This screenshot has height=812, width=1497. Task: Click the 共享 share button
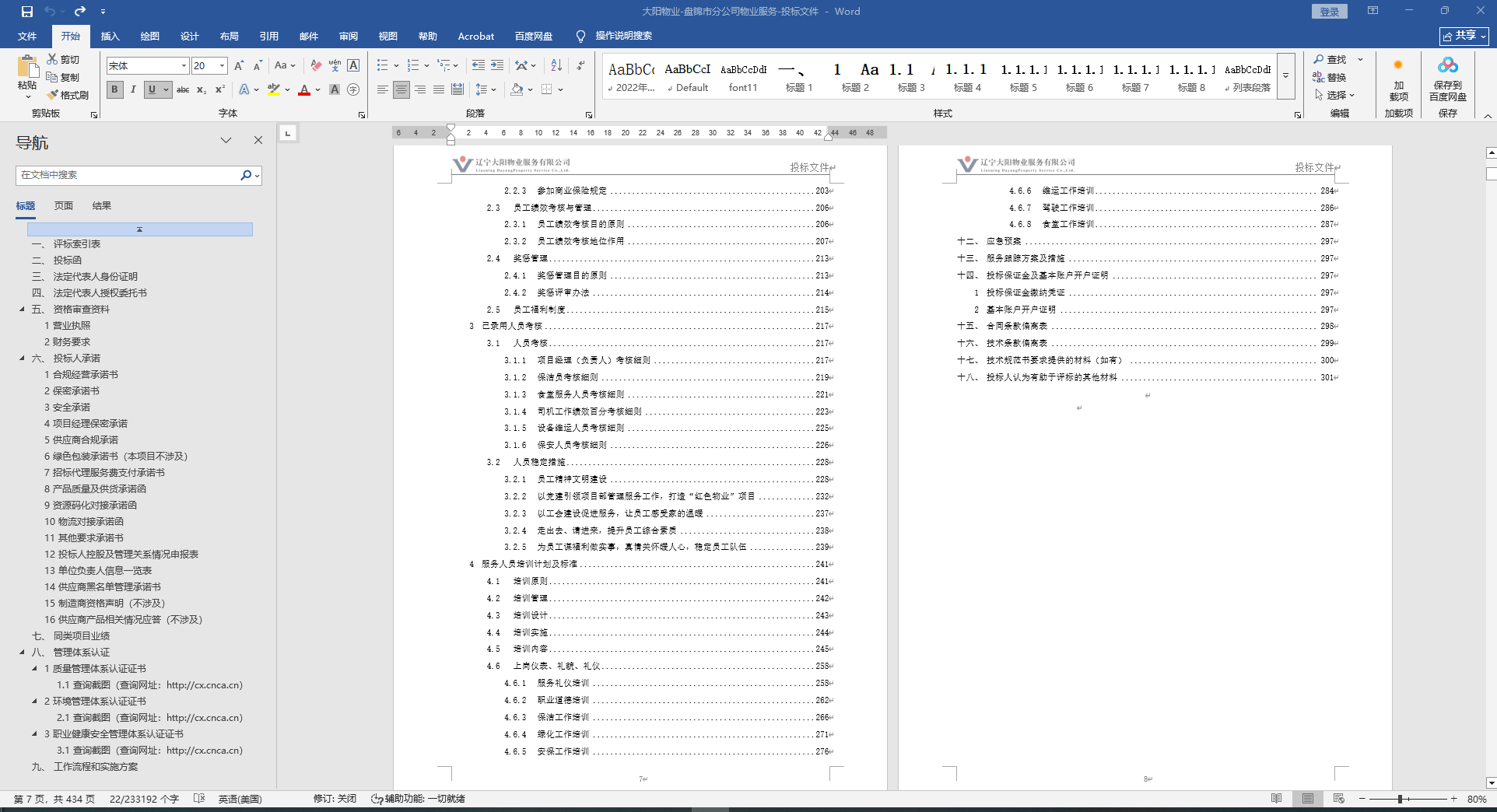[x=1464, y=36]
